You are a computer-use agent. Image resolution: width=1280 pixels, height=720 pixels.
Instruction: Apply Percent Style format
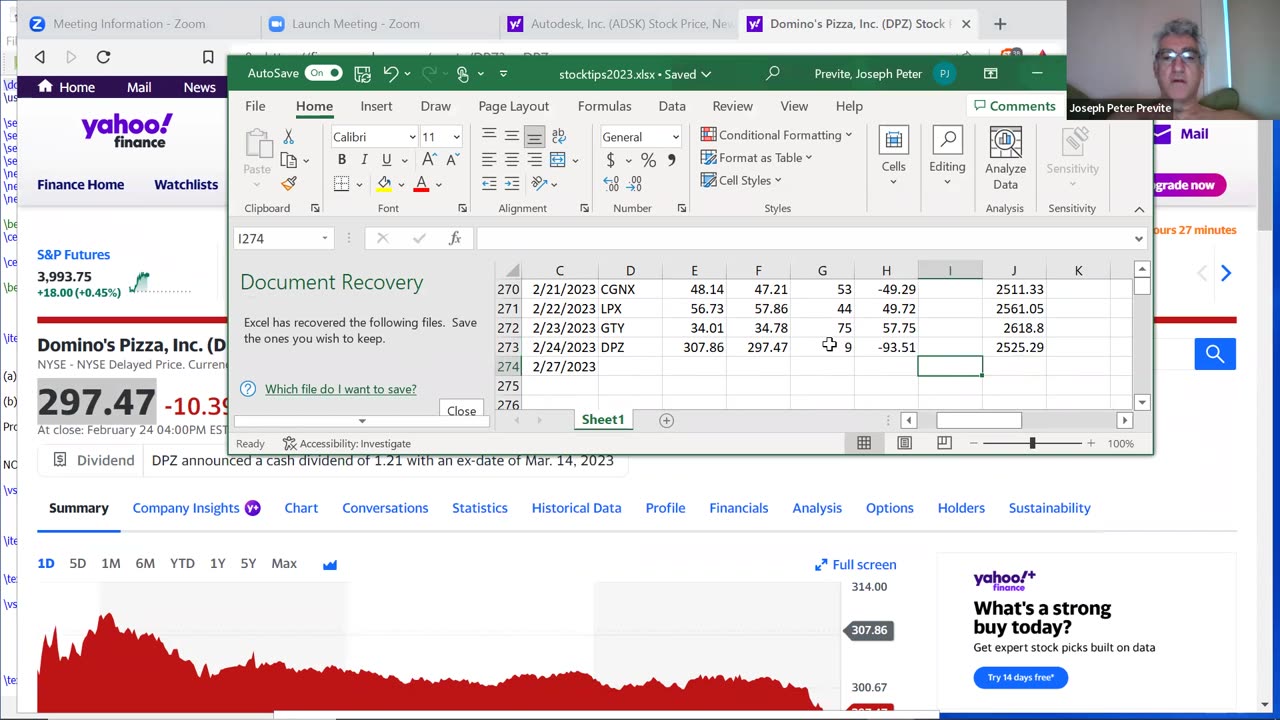pos(648,160)
